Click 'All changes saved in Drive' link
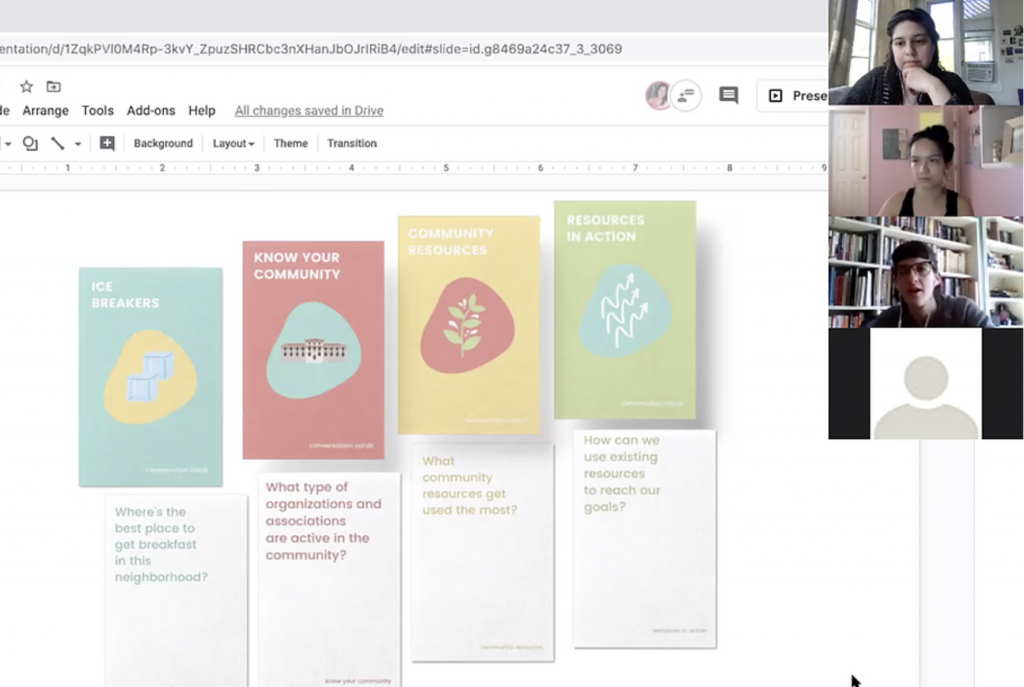The image size is (1024, 687). (x=309, y=111)
